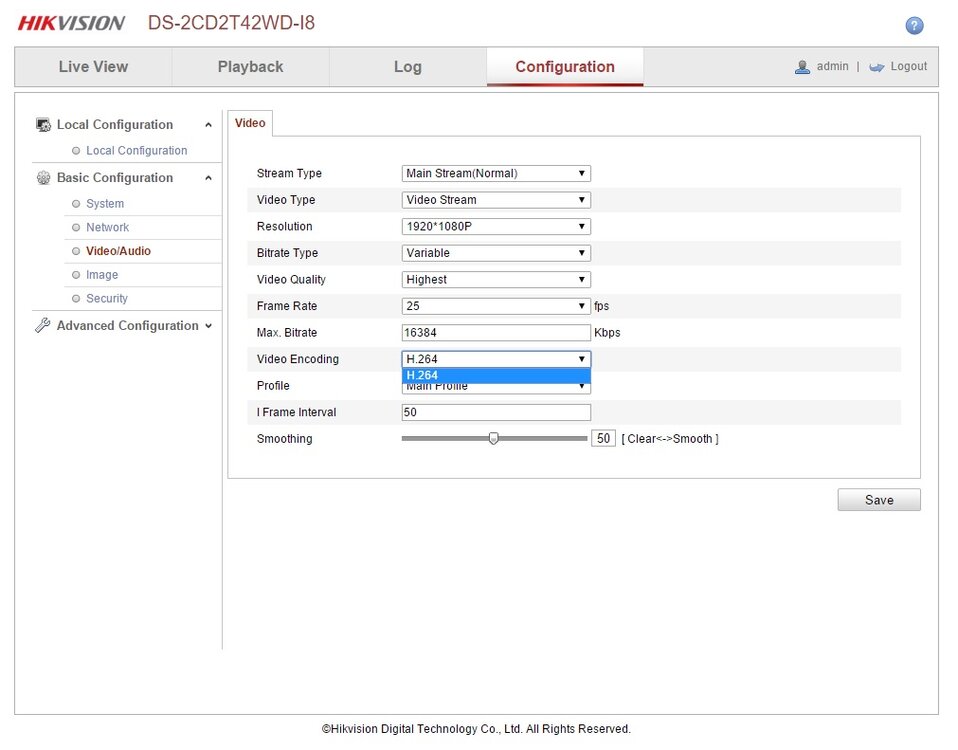958x750 pixels.
Task: Open the Resolution dropdown
Action: pyautogui.click(x=496, y=226)
